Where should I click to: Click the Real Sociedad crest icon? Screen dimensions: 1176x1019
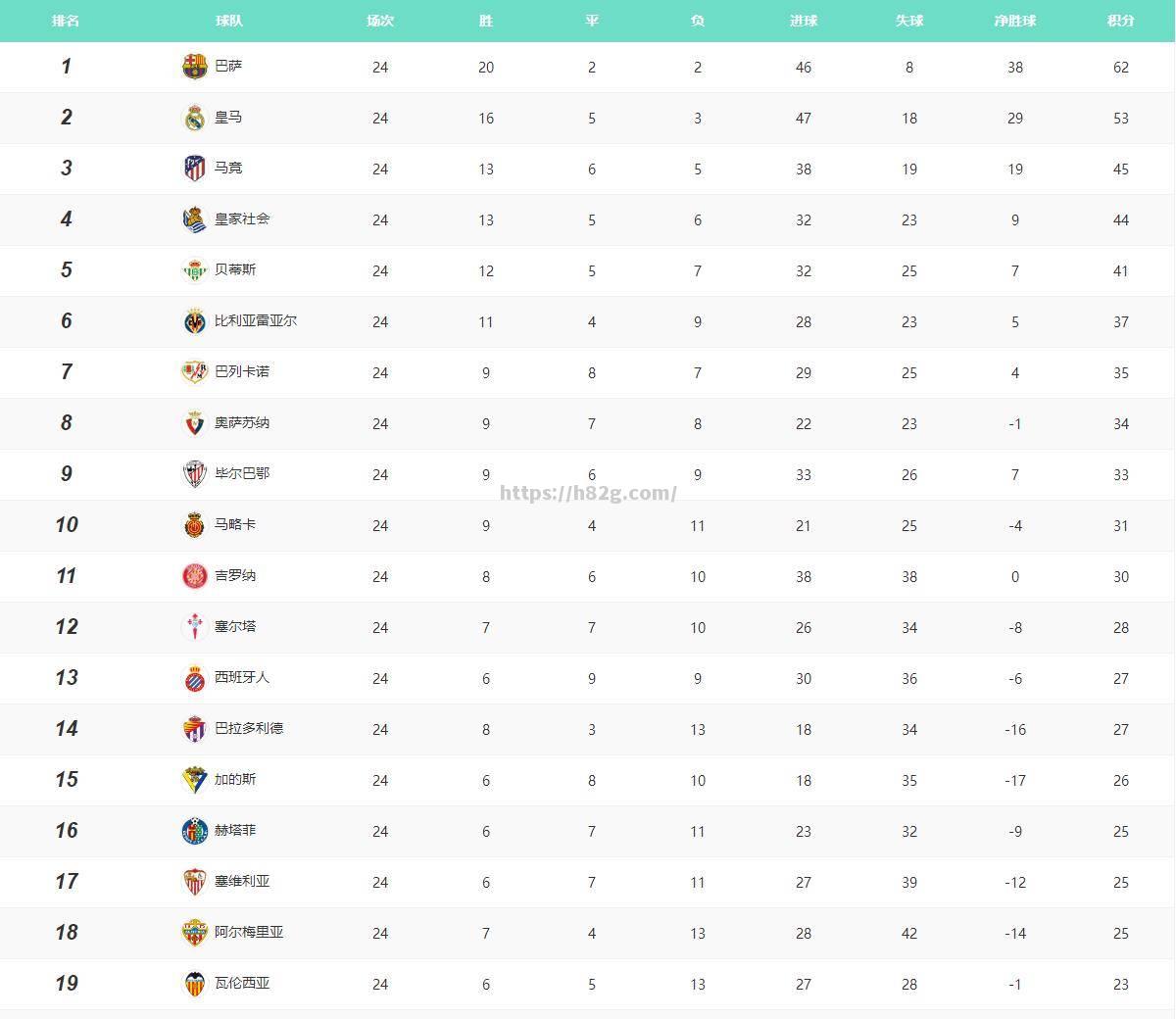coord(195,219)
